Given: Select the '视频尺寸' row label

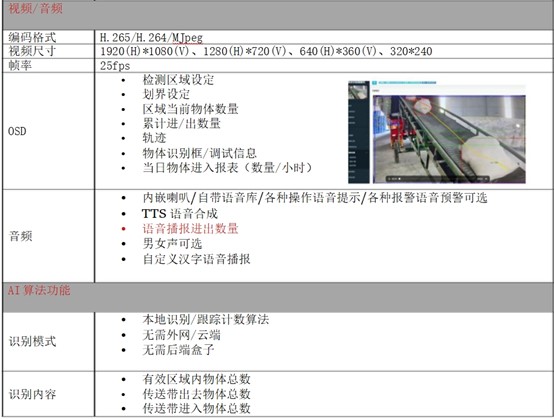Looking at the screenshot, I should [x=32, y=51].
